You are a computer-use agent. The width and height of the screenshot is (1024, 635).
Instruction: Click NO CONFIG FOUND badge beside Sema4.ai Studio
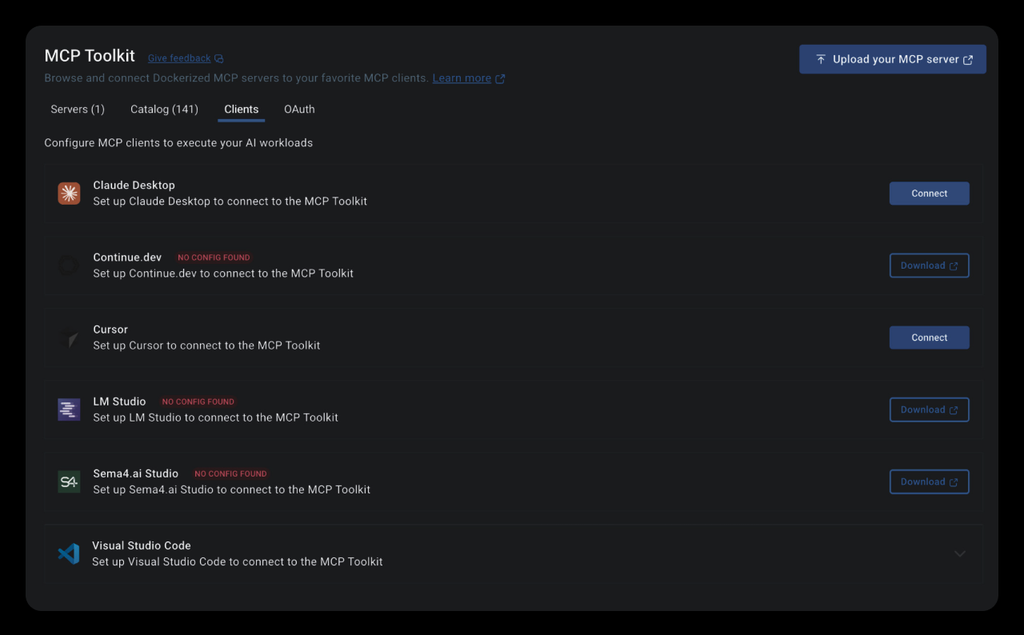[x=231, y=474]
